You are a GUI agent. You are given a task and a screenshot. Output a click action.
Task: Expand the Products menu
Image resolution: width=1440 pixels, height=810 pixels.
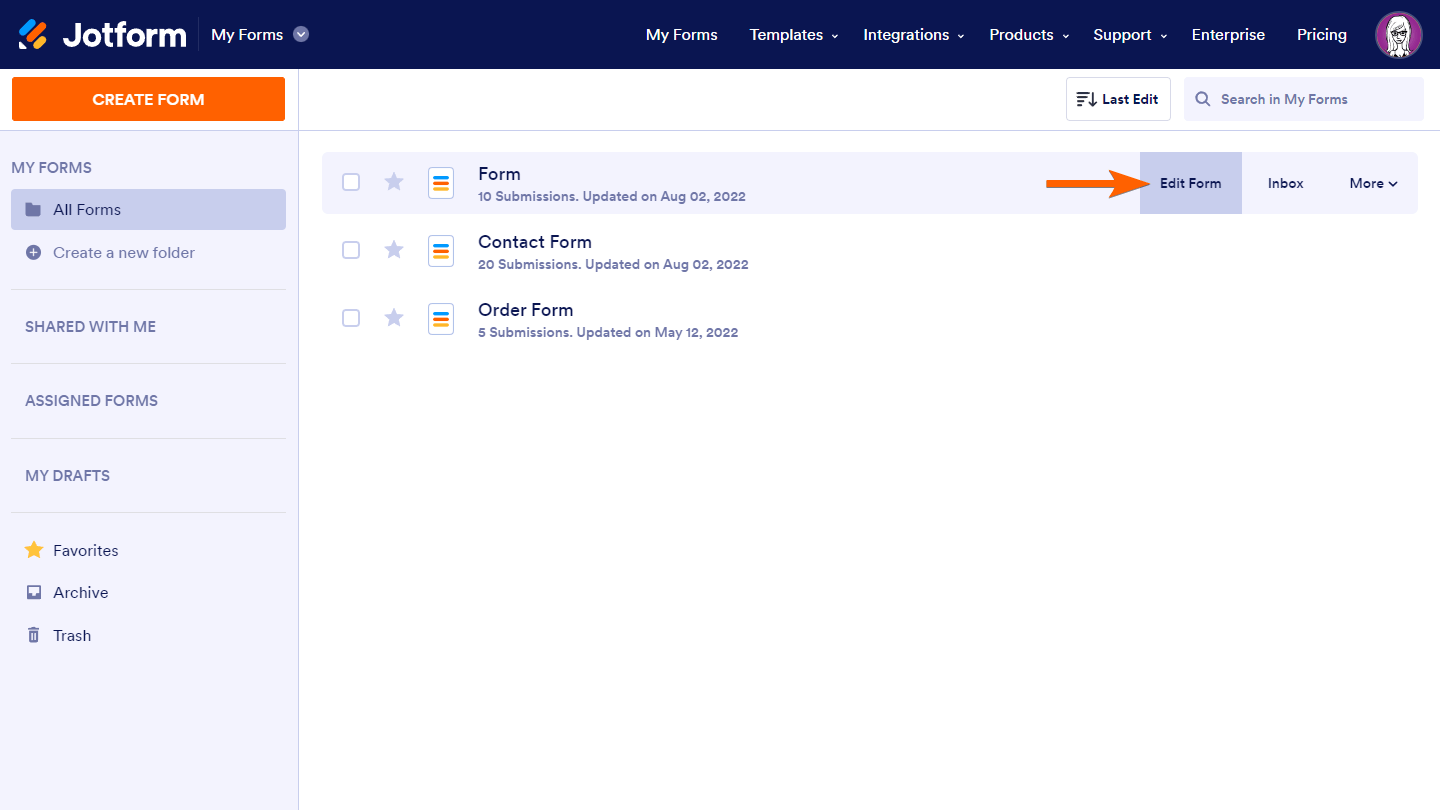tap(1029, 35)
